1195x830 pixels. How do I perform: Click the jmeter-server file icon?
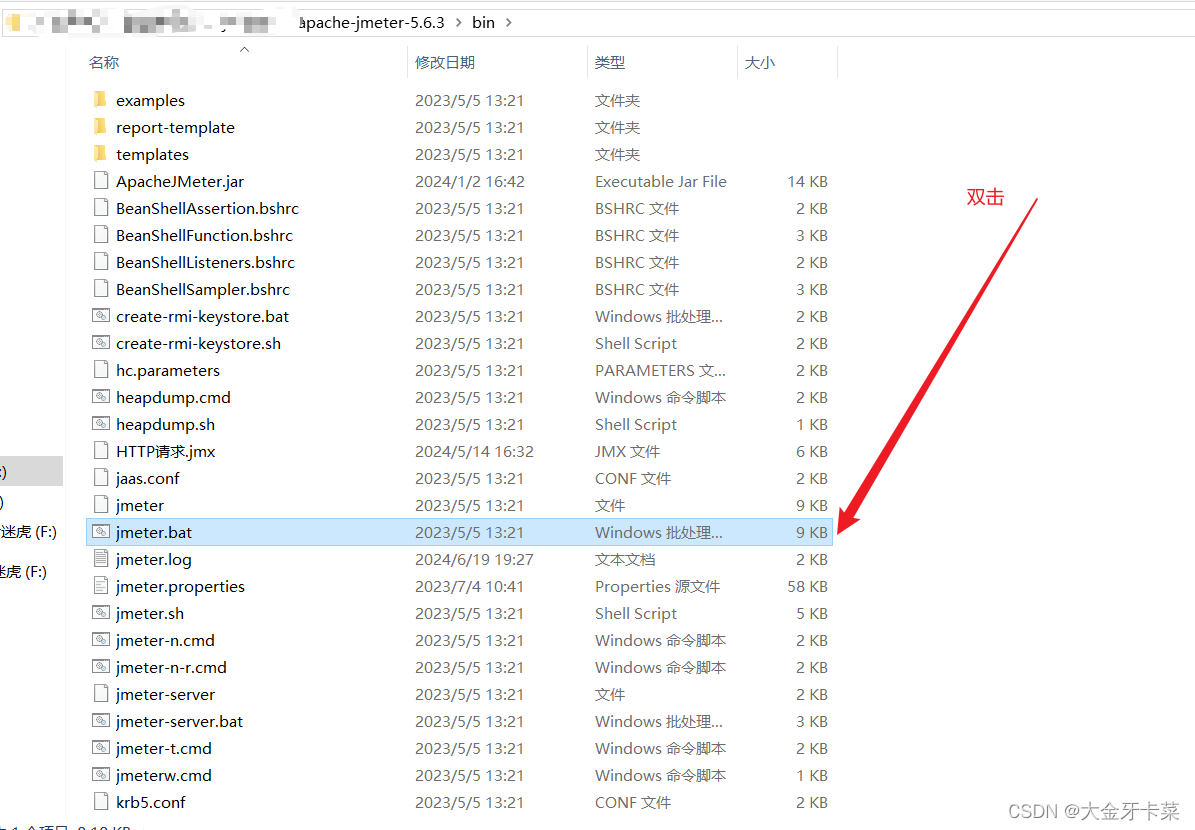(x=101, y=694)
